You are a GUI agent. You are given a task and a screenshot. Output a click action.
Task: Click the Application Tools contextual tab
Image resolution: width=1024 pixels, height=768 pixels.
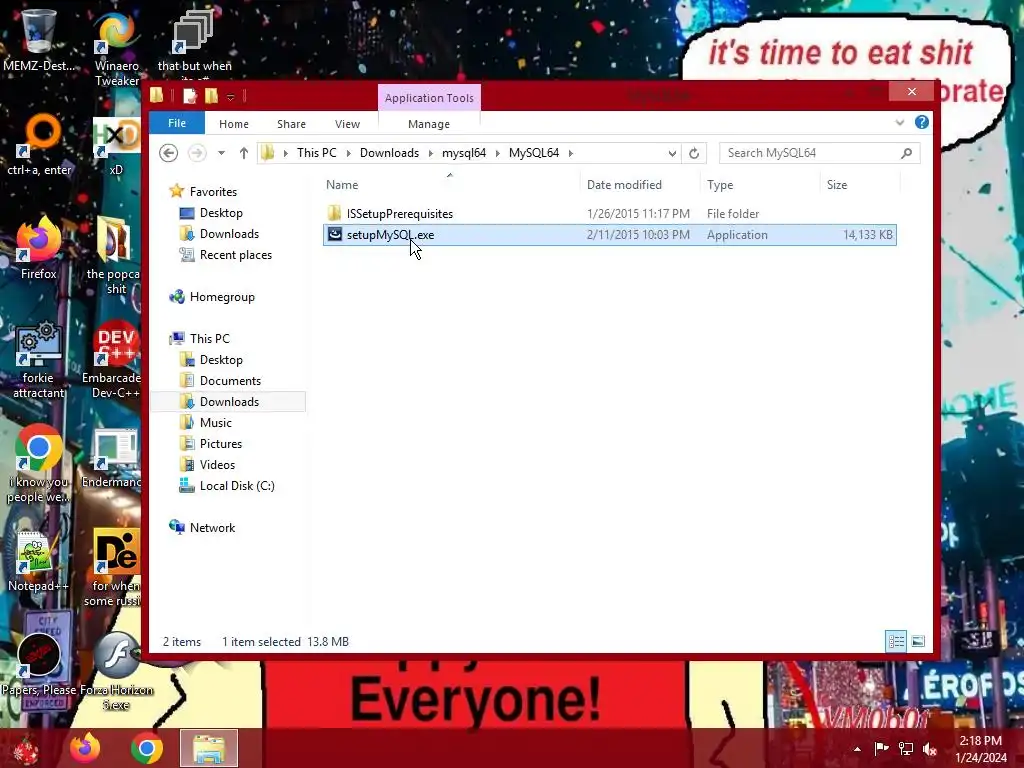429,97
